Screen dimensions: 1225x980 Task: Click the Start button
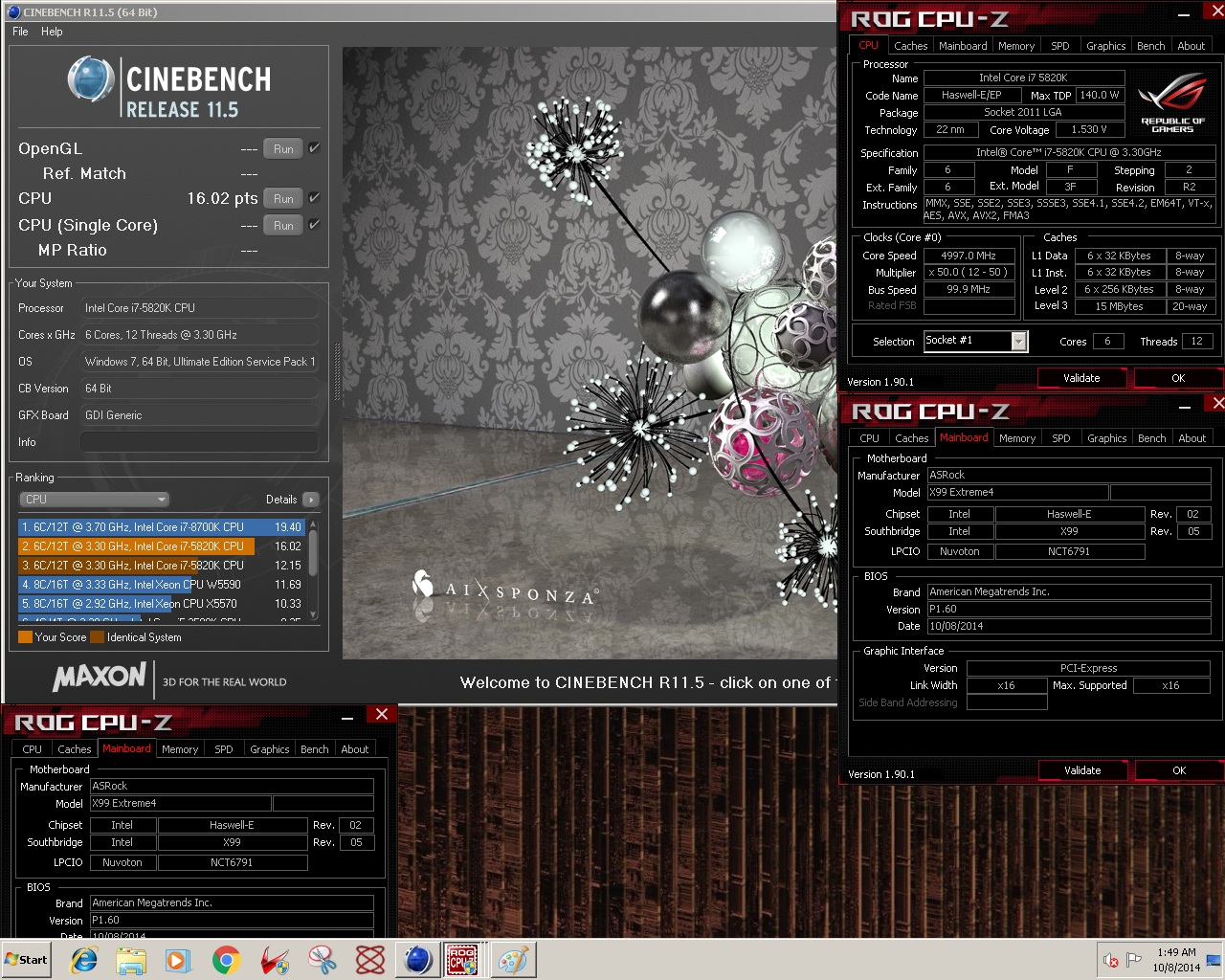click(26, 960)
